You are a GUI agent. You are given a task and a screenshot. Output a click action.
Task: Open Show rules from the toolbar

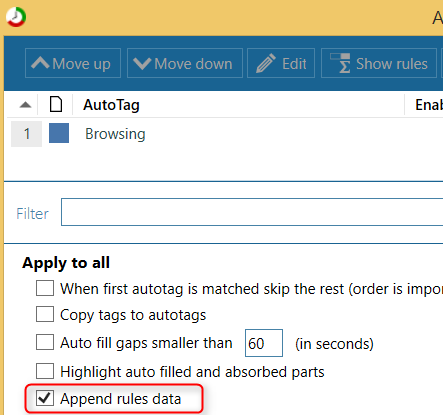(x=379, y=63)
